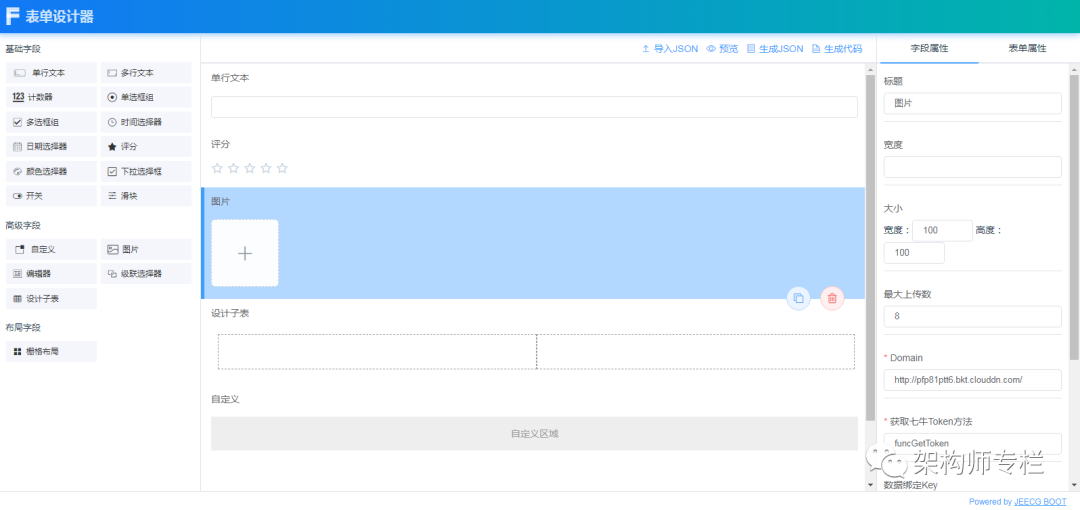Image resolution: width=1080 pixels, height=510 pixels.
Task: Delete the selected 图片 field
Action: click(x=832, y=298)
